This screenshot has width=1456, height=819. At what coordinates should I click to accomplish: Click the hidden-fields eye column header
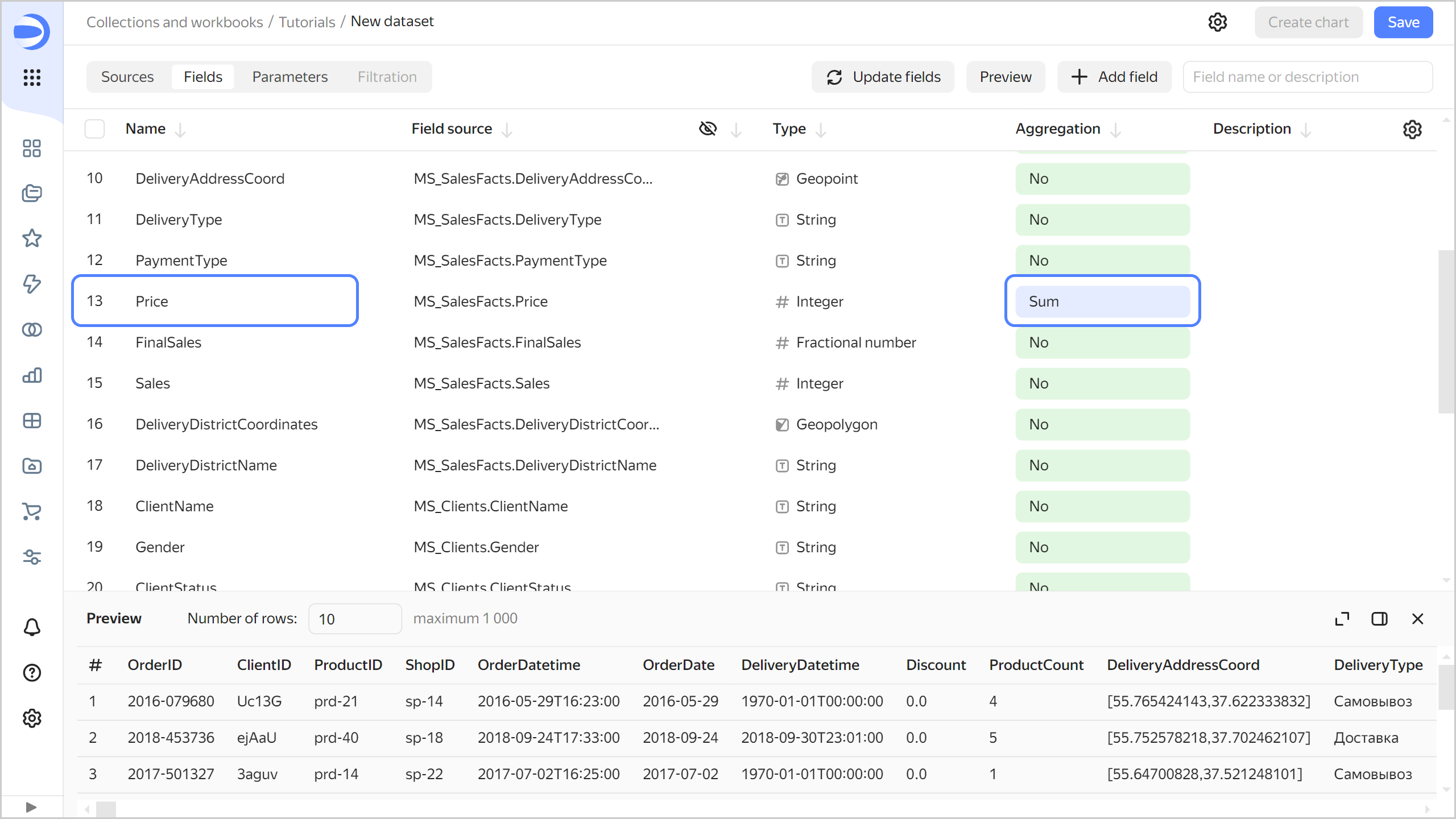click(x=708, y=129)
